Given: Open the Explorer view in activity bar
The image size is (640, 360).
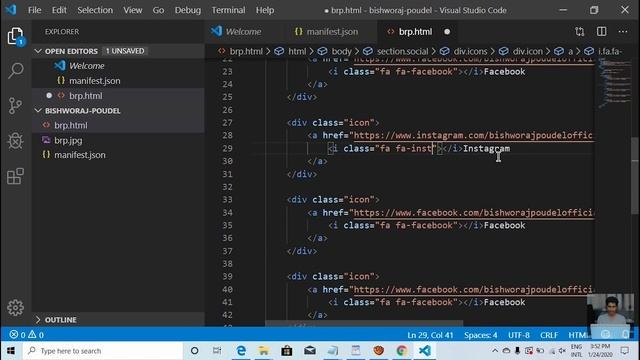Looking at the screenshot, I should click(16, 36).
